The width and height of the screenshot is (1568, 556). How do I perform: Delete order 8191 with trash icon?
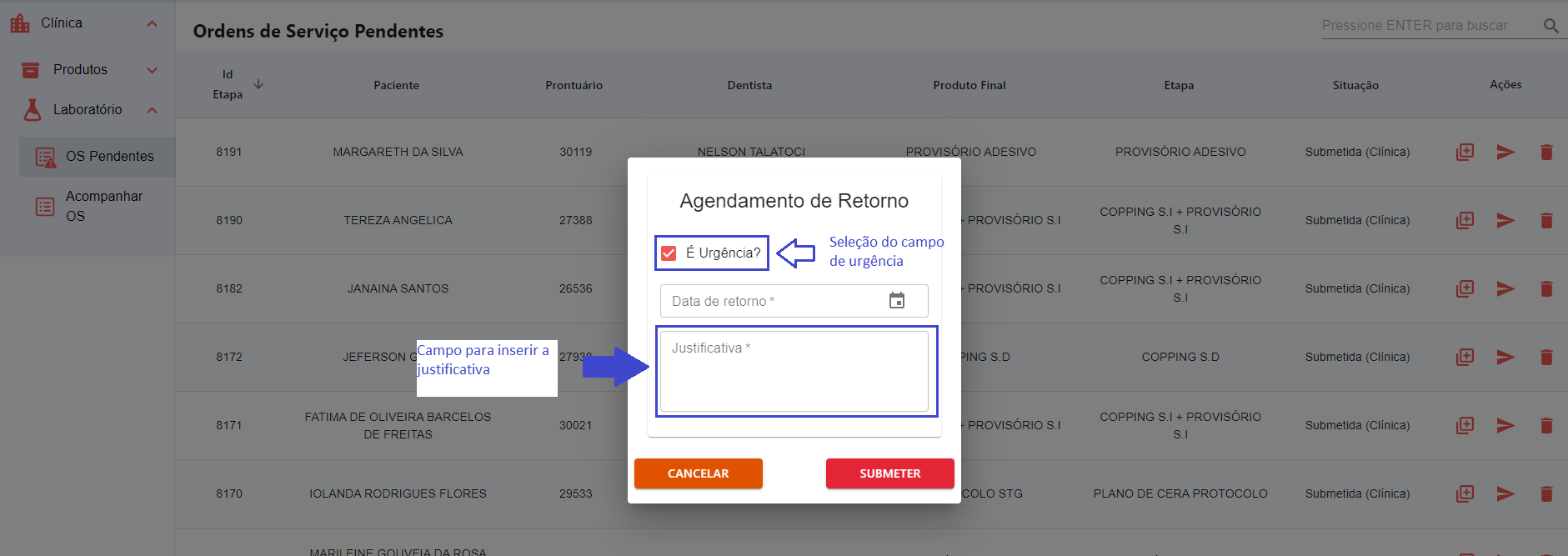point(1545,152)
